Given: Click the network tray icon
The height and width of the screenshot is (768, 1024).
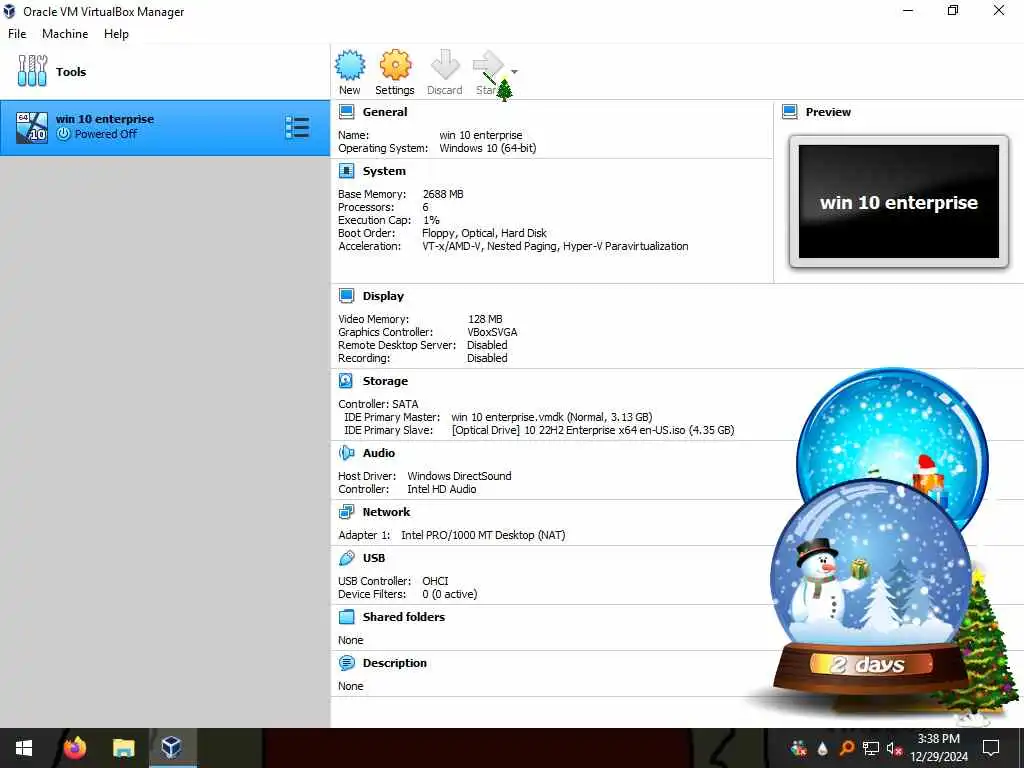Looking at the screenshot, I should click(870, 748).
